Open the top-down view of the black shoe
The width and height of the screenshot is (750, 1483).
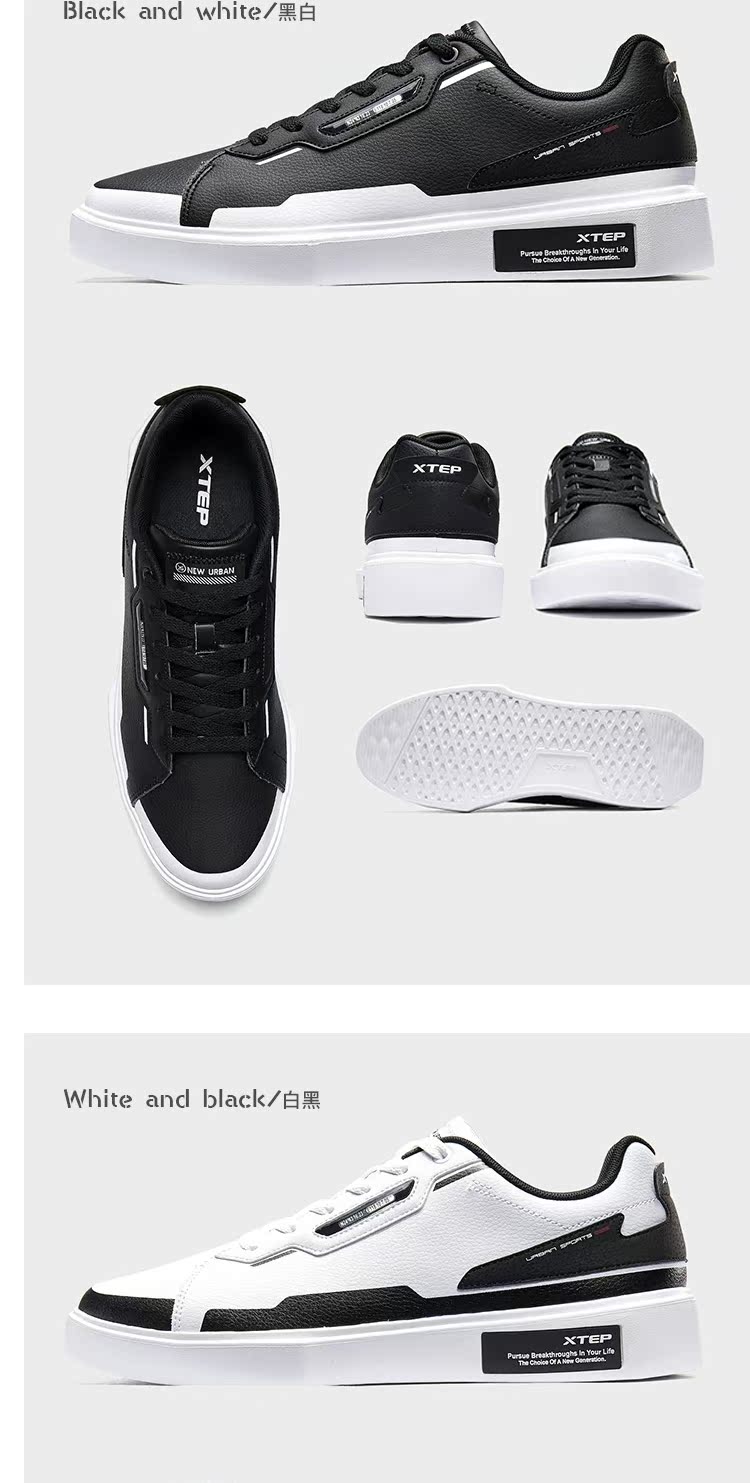click(205, 642)
